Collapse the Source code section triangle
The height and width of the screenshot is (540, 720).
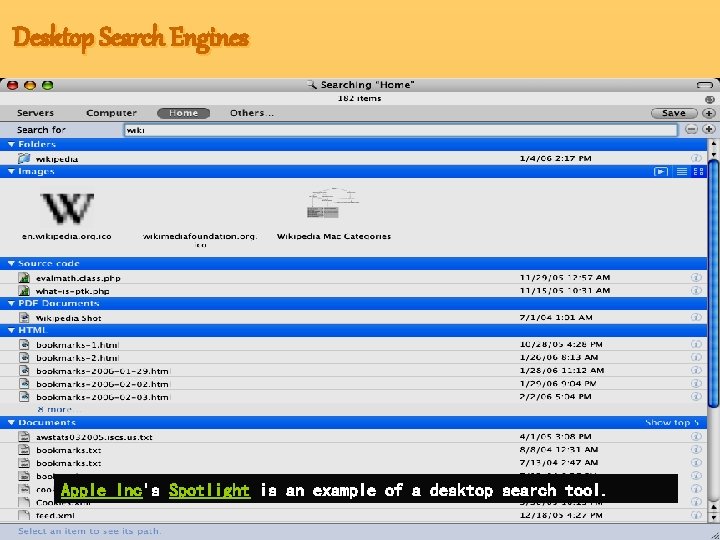pos(11,264)
